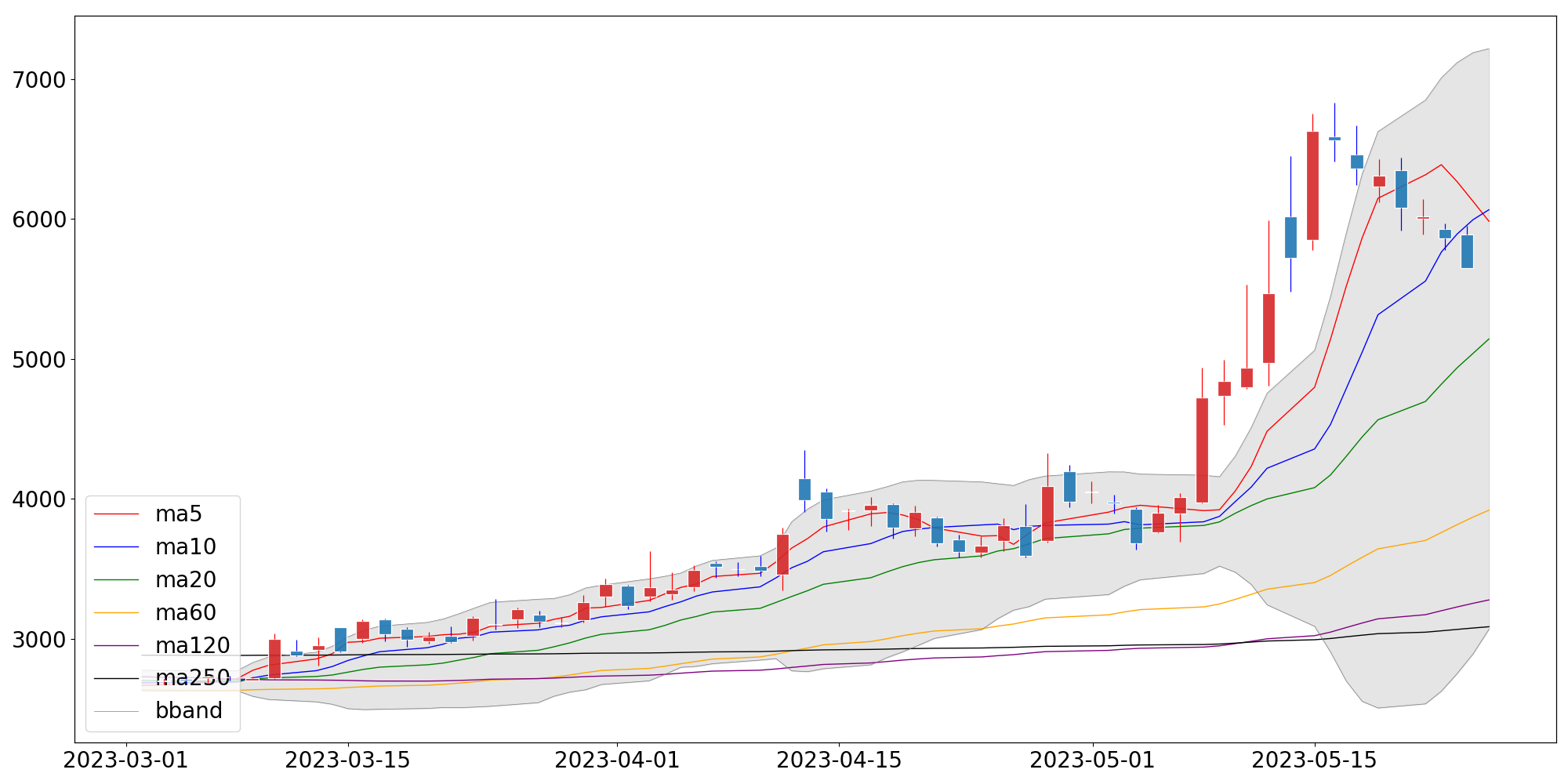Image resolution: width=1568 pixels, height=784 pixels.
Task: Click the ma60 legend label
Action: (186, 613)
